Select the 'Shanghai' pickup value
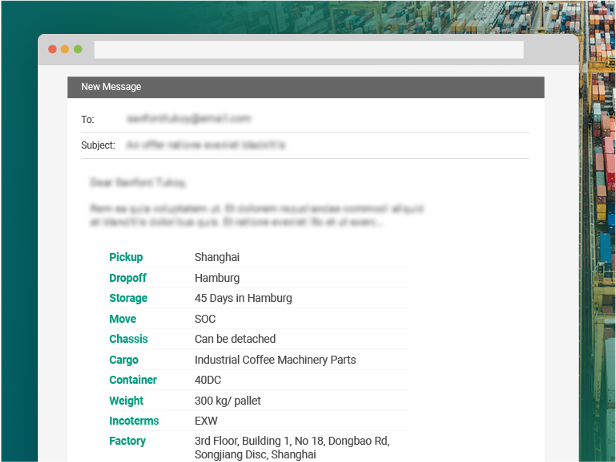The width and height of the screenshot is (616, 462). tap(217, 257)
